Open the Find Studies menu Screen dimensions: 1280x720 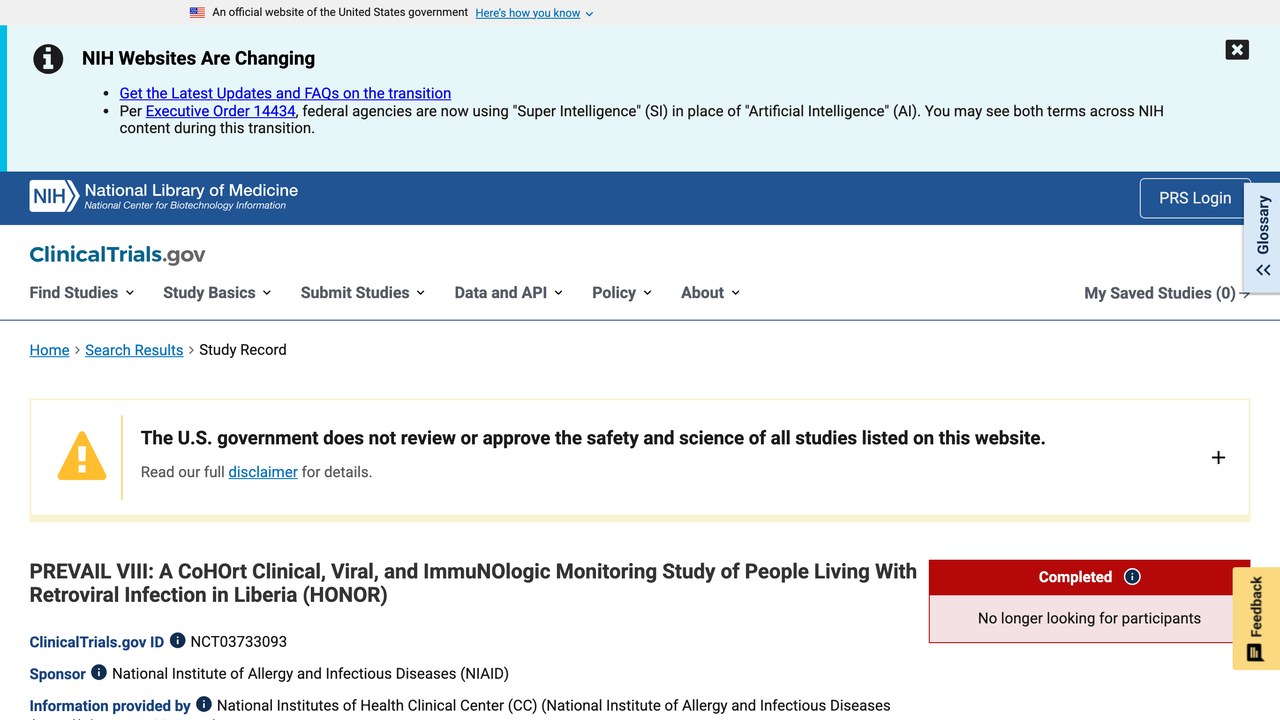pyautogui.click(x=82, y=293)
